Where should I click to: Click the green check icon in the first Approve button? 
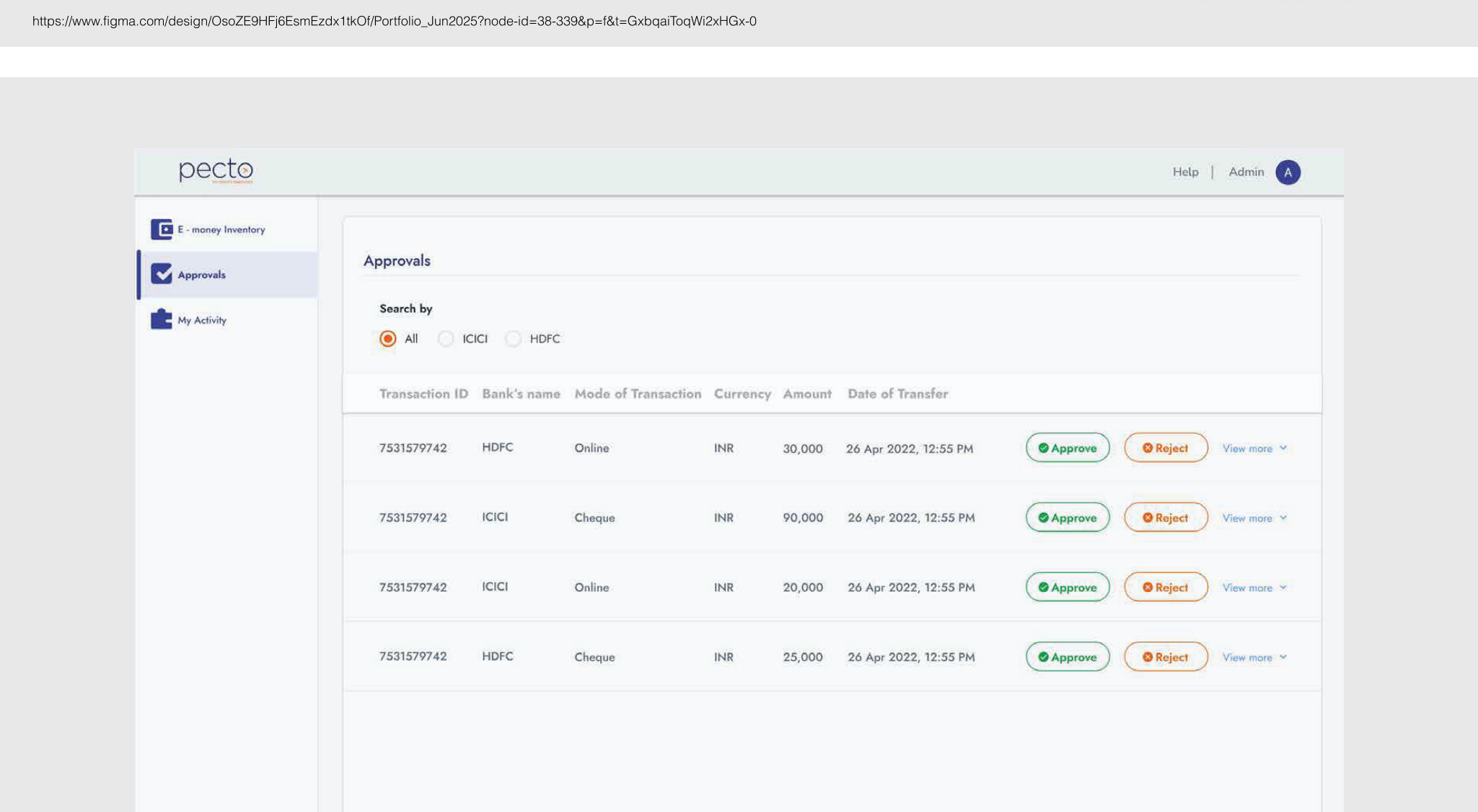(1043, 448)
